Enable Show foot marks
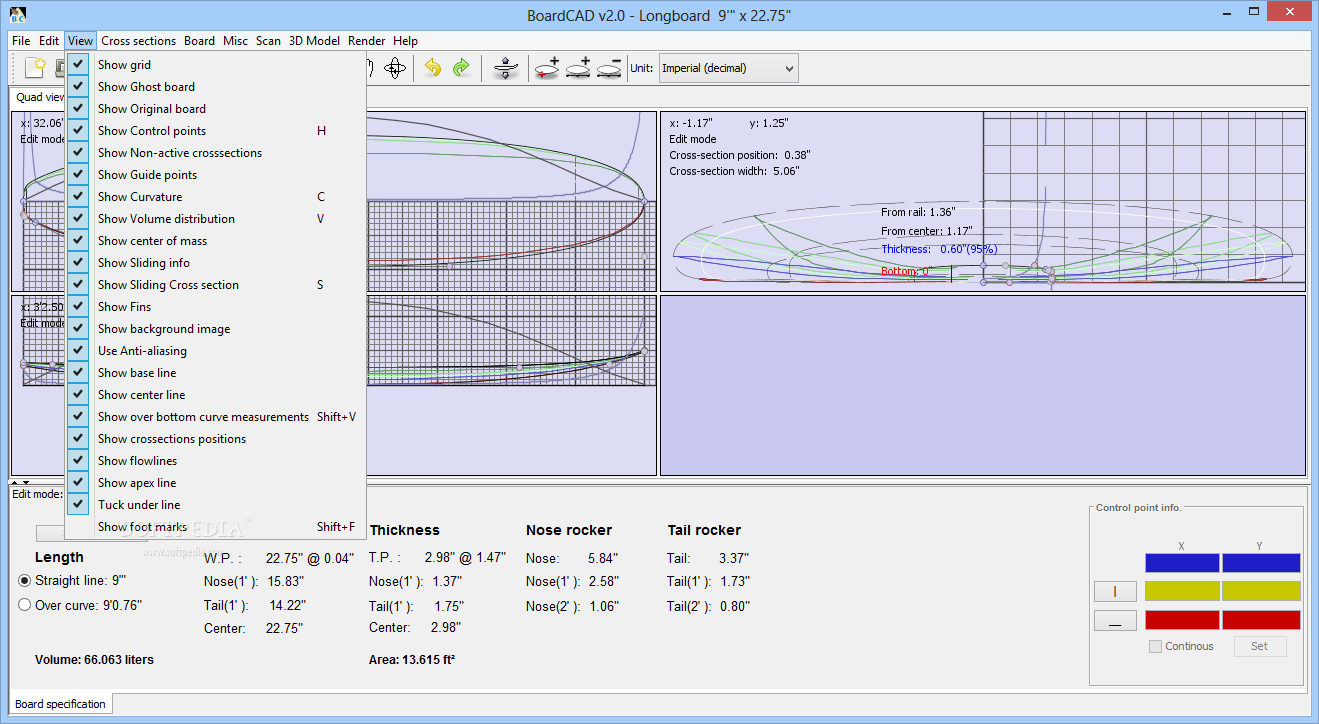Viewport: 1319px width, 724px height. [x=216, y=527]
